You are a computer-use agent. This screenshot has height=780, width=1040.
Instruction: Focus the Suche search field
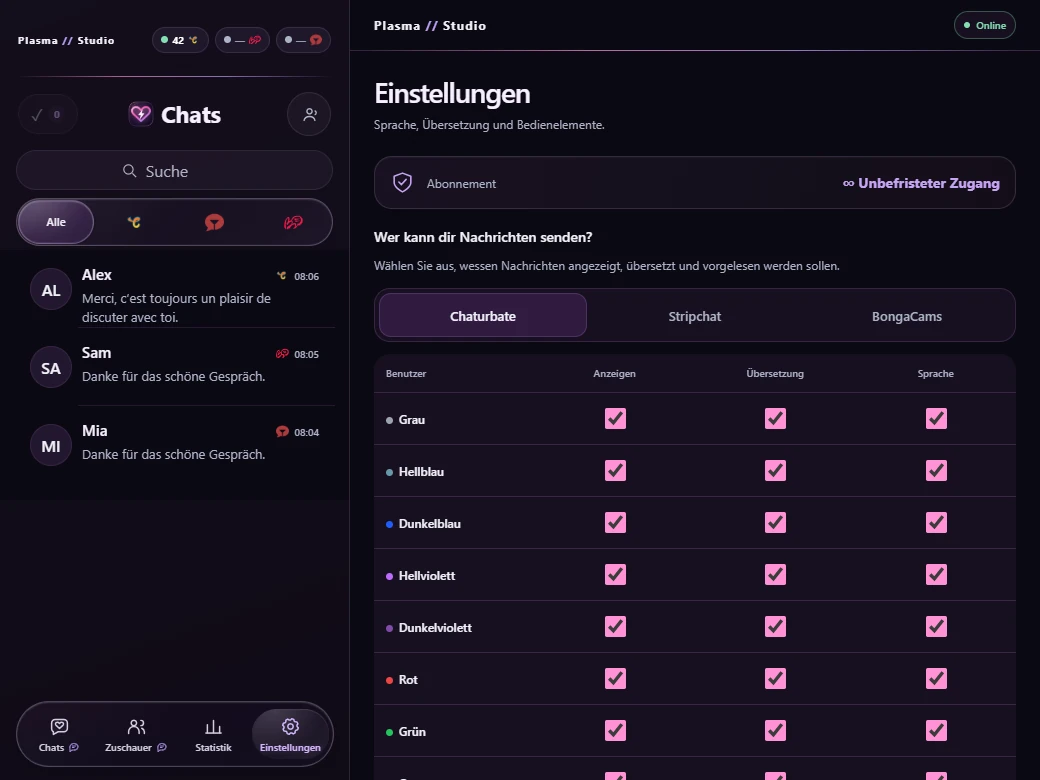tap(174, 171)
